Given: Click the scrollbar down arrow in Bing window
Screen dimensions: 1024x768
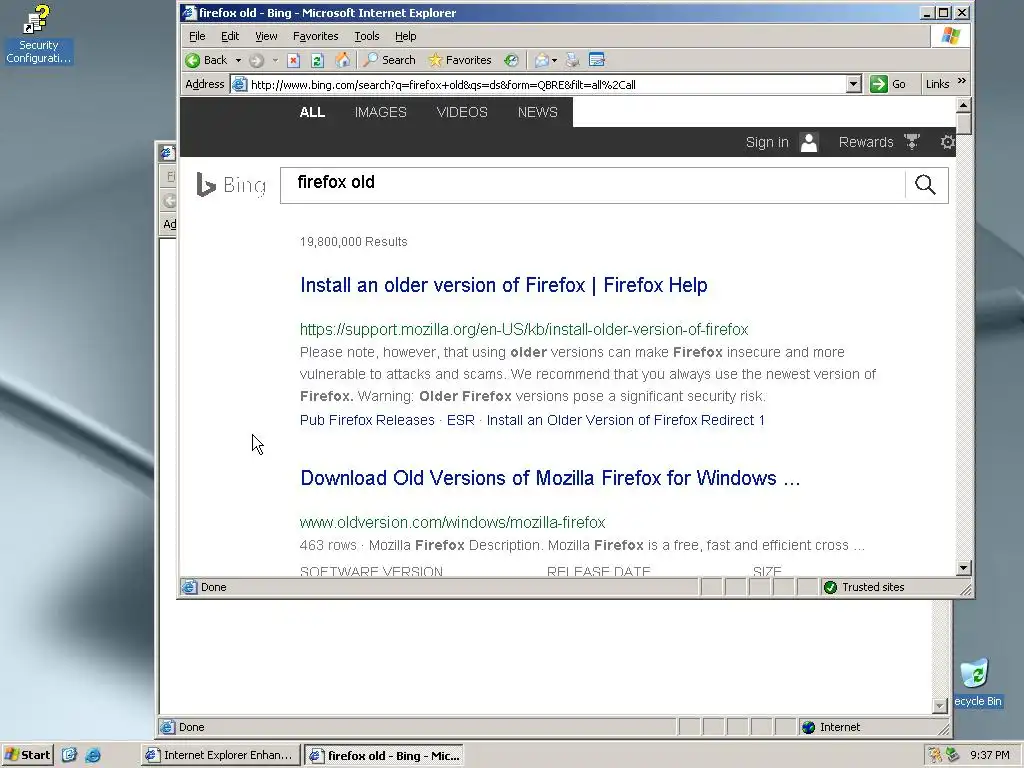Looking at the screenshot, I should (x=963, y=568).
